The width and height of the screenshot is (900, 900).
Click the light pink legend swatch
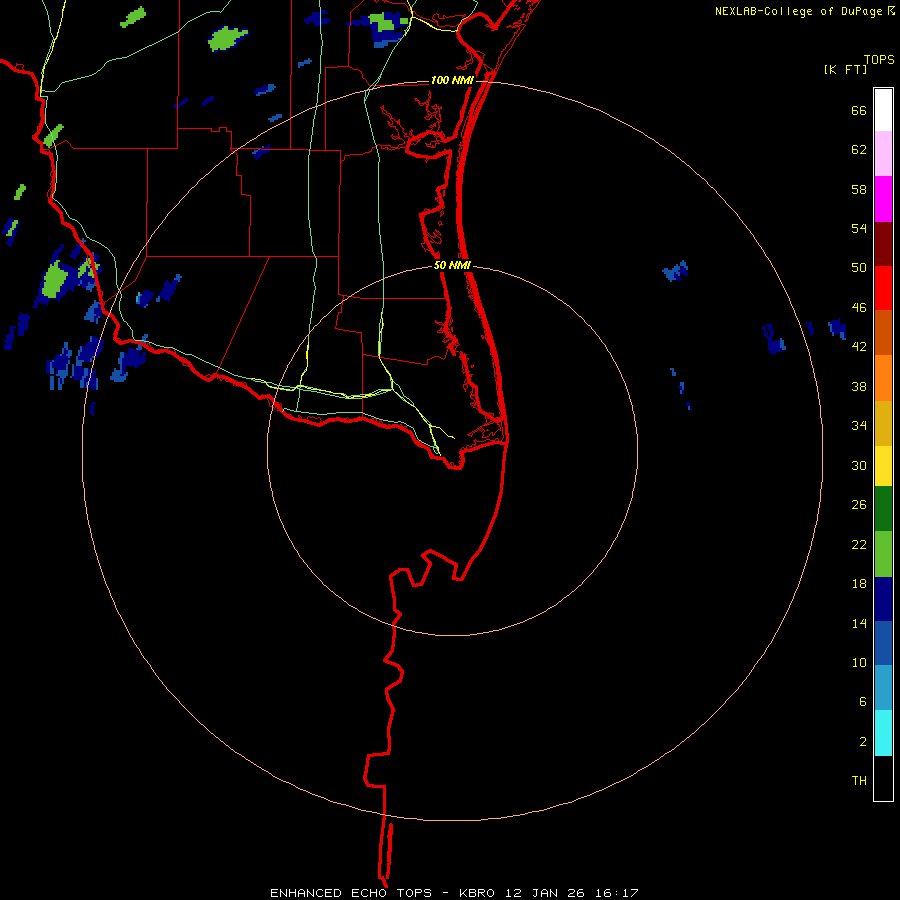click(x=883, y=153)
